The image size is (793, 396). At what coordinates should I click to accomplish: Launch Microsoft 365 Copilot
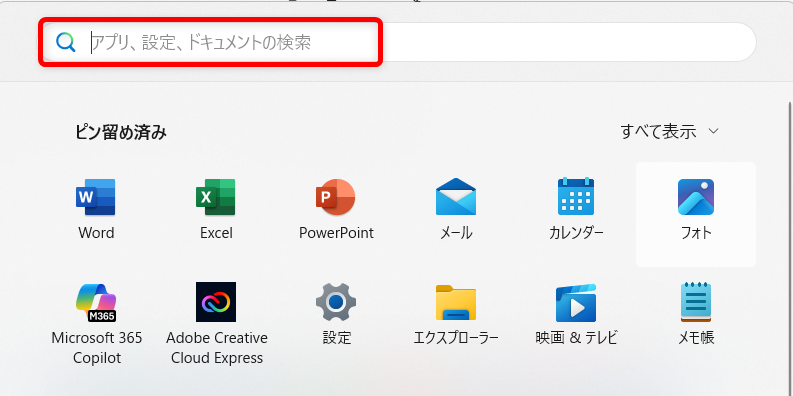(96, 324)
